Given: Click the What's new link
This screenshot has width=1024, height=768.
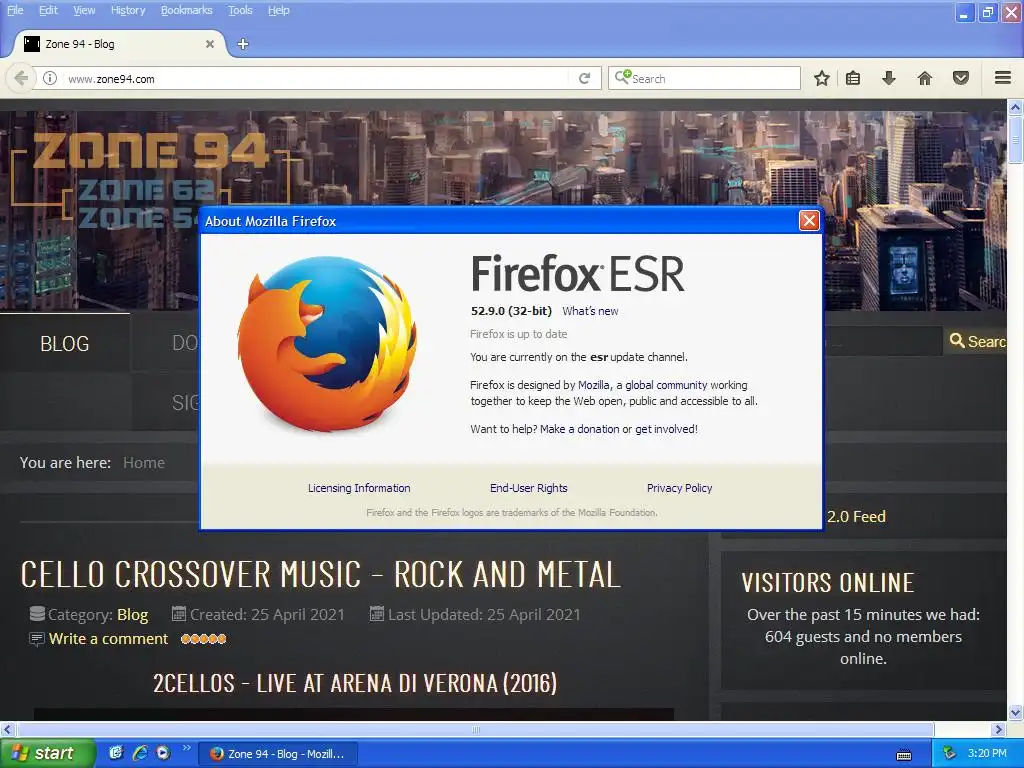Looking at the screenshot, I should click(590, 311).
